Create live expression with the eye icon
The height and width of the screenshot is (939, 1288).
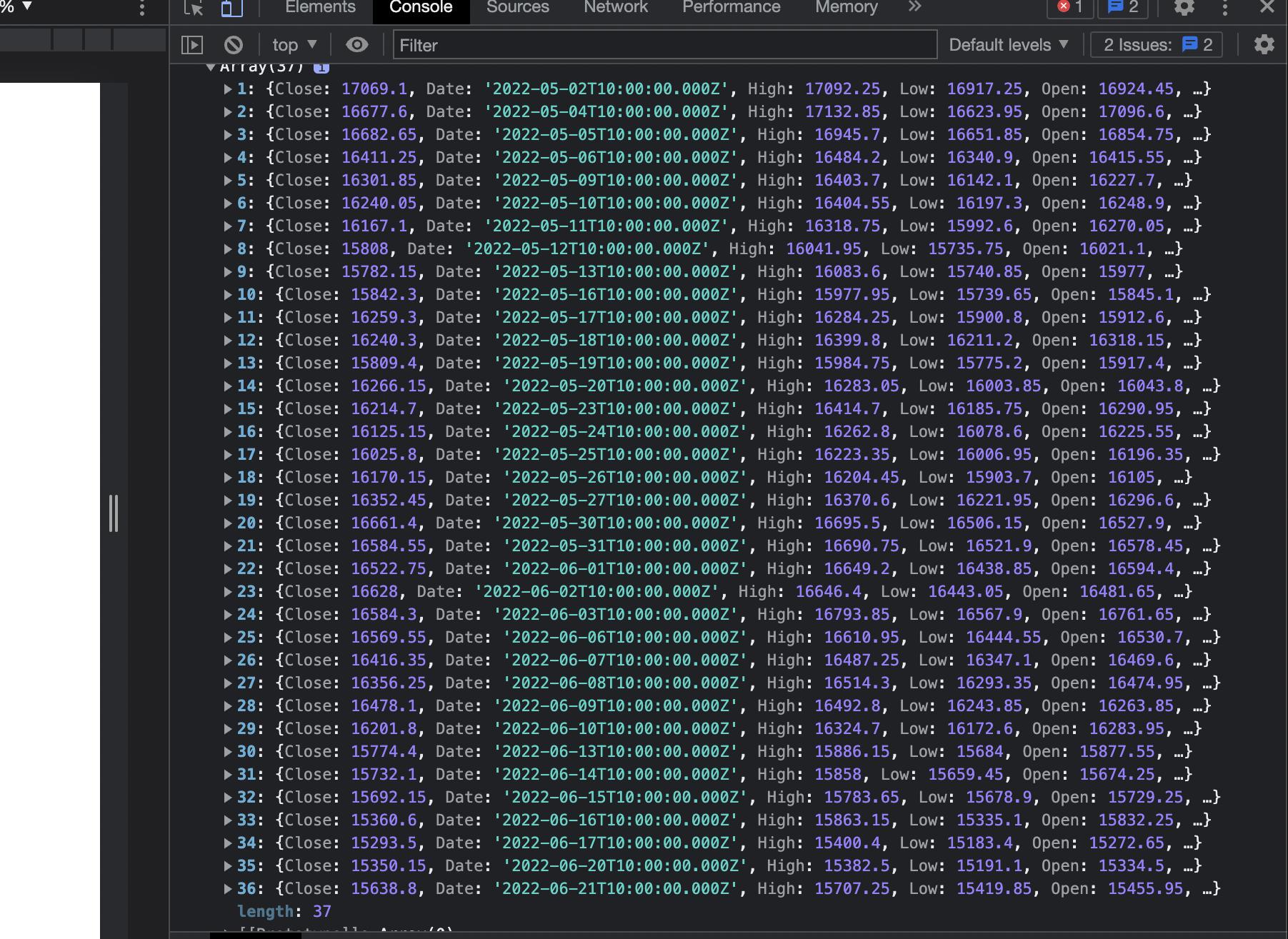click(357, 45)
